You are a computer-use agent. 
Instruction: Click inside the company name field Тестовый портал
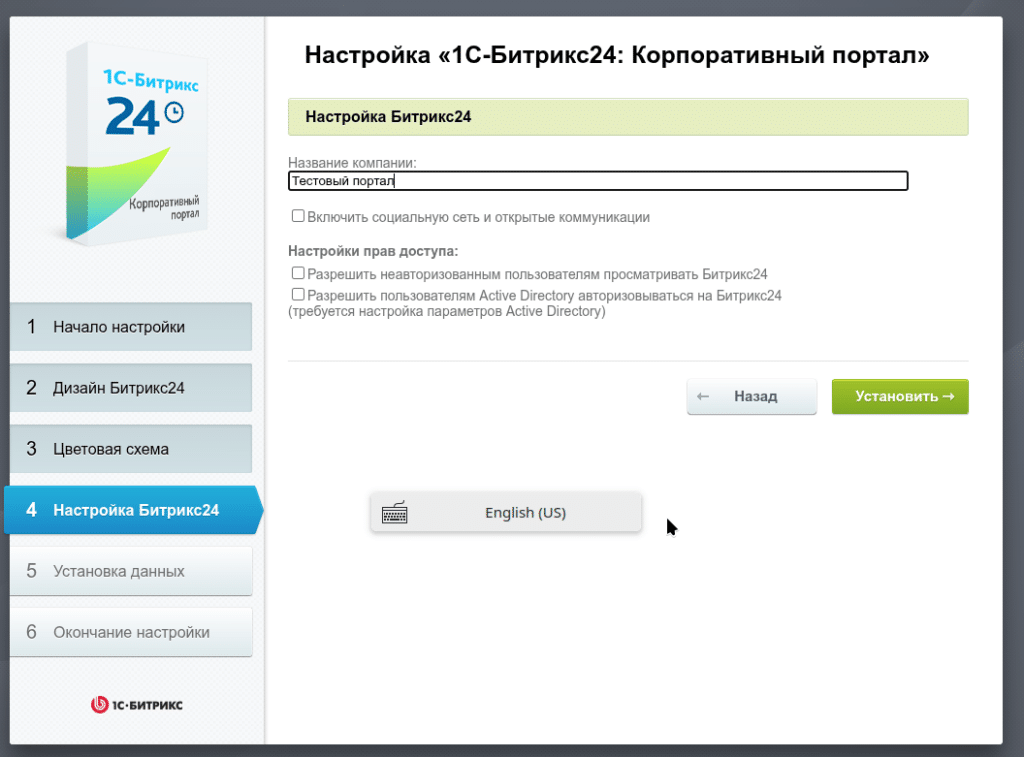tap(597, 181)
